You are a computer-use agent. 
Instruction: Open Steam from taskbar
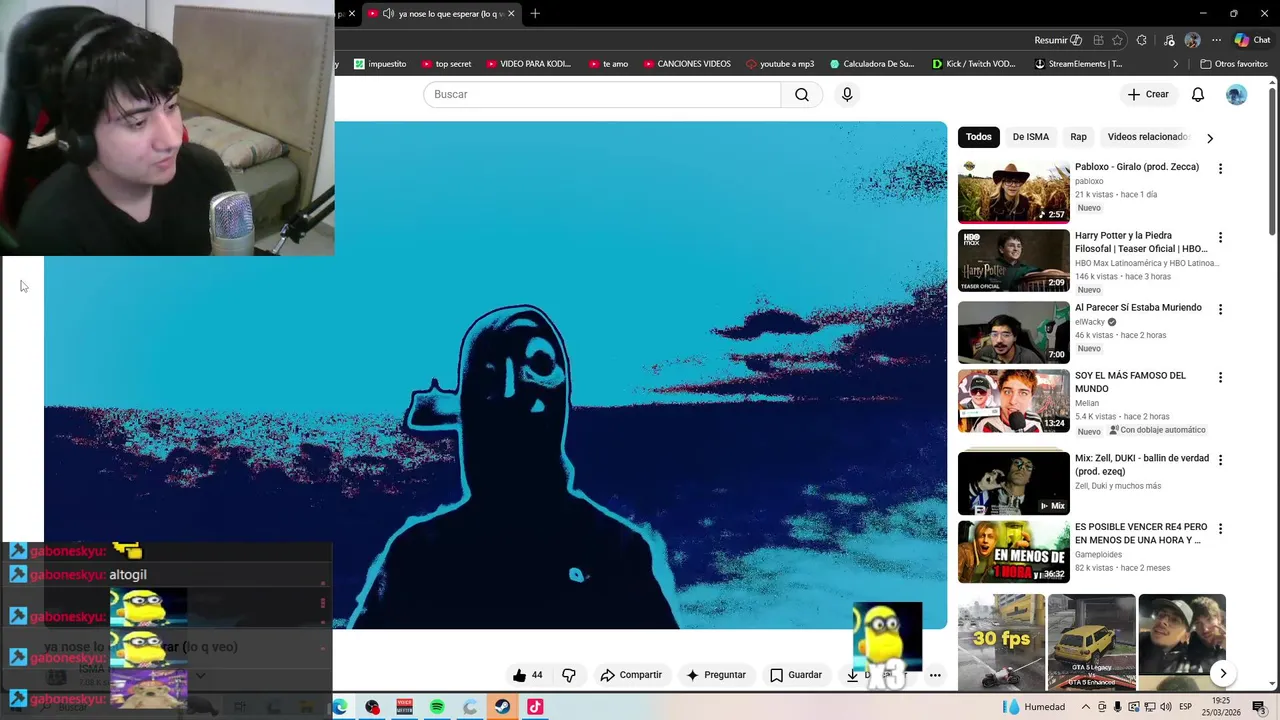click(x=502, y=707)
